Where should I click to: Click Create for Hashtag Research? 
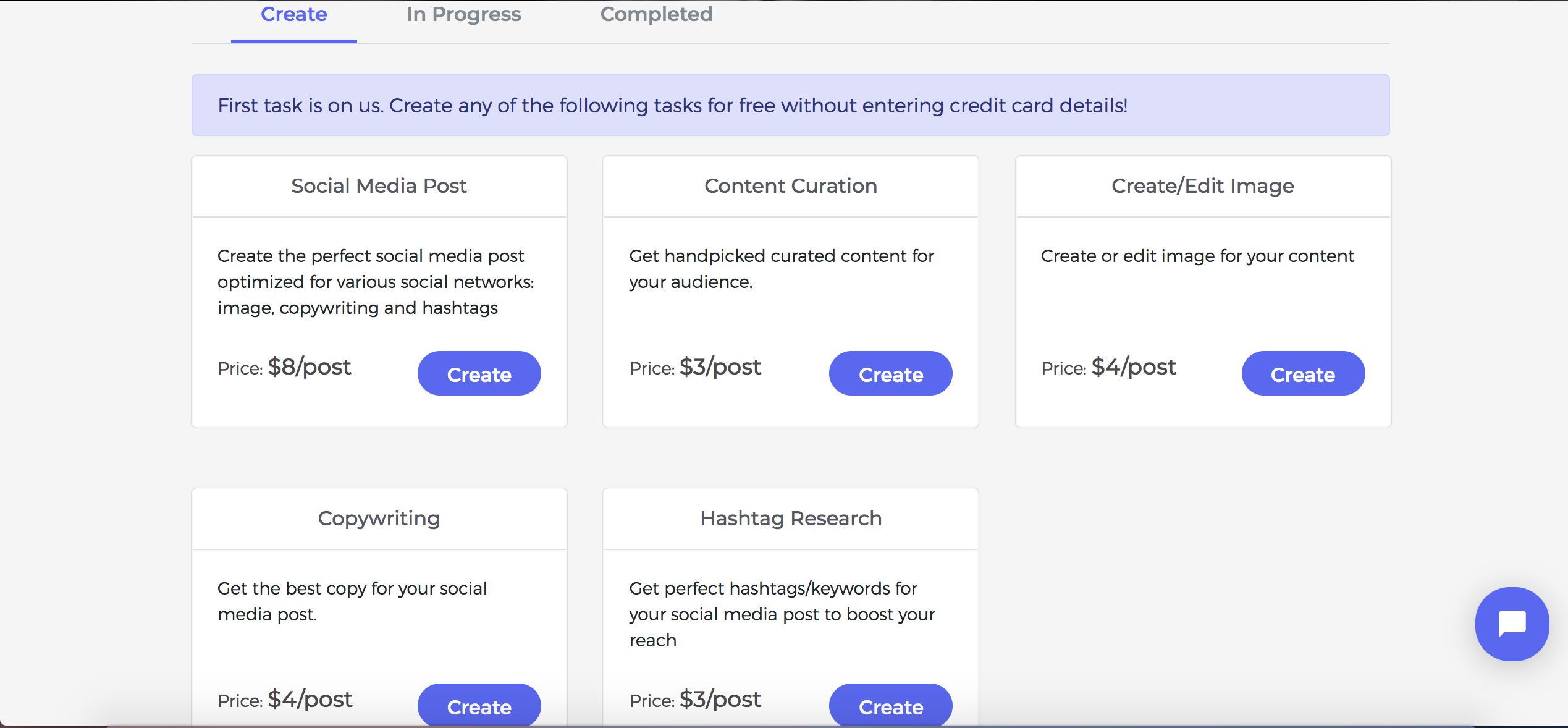pyautogui.click(x=891, y=705)
